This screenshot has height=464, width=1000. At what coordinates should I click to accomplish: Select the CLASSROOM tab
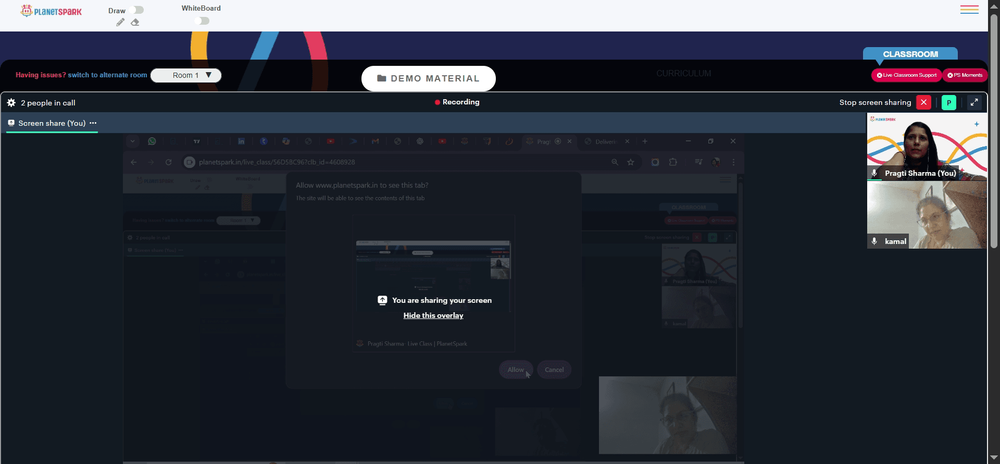tap(910, 54)
